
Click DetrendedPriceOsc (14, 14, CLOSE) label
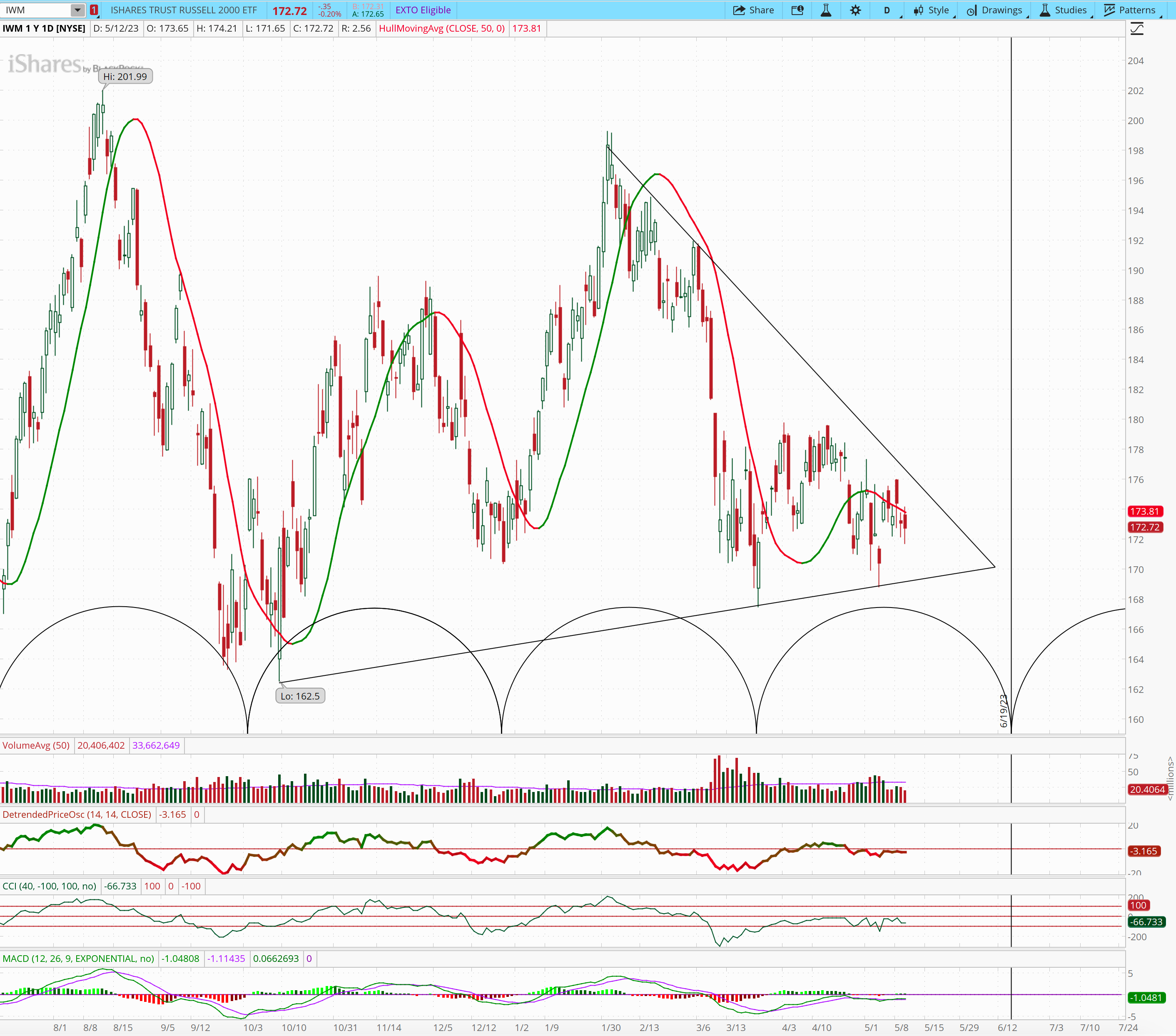tap(77, 814)
